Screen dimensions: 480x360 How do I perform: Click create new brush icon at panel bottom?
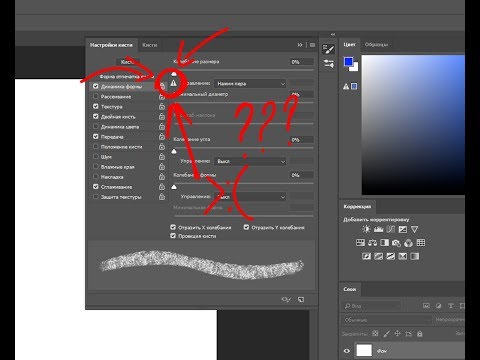301,299
